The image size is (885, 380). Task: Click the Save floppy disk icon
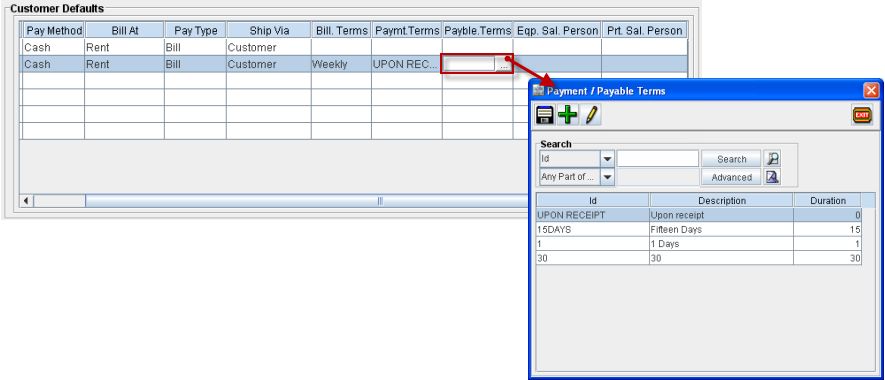point(545,115)
